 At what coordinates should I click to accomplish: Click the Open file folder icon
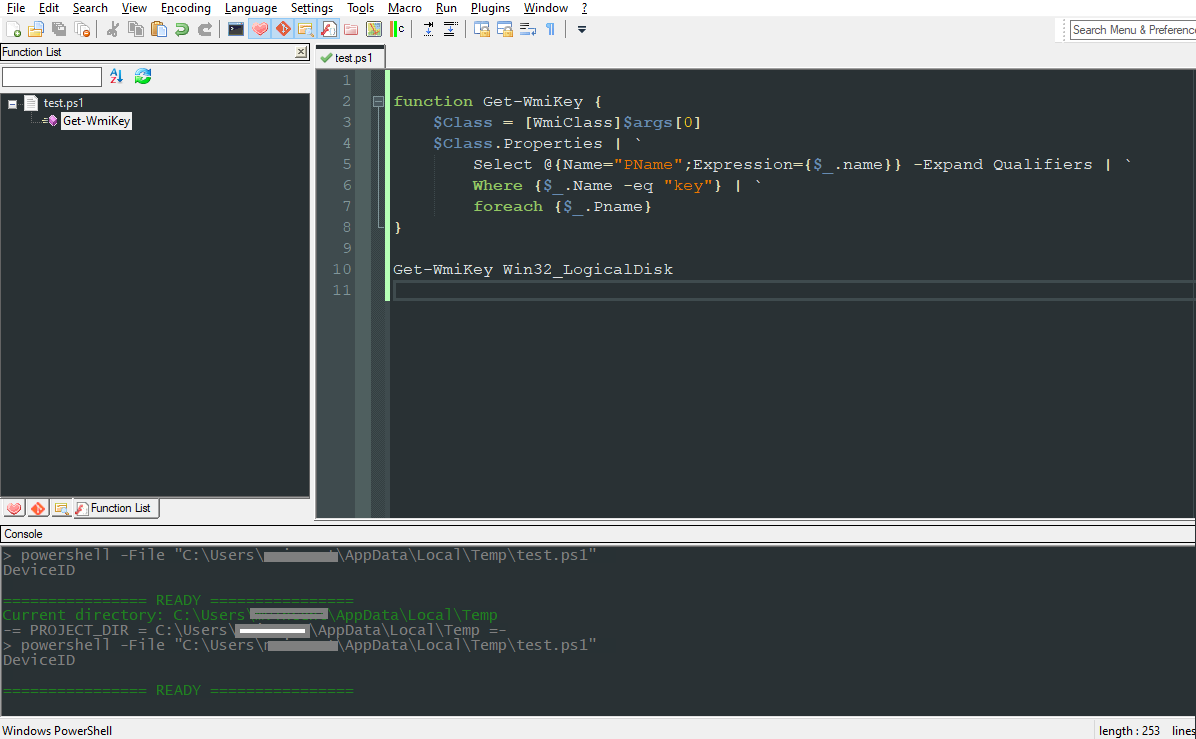coord(36,30)
